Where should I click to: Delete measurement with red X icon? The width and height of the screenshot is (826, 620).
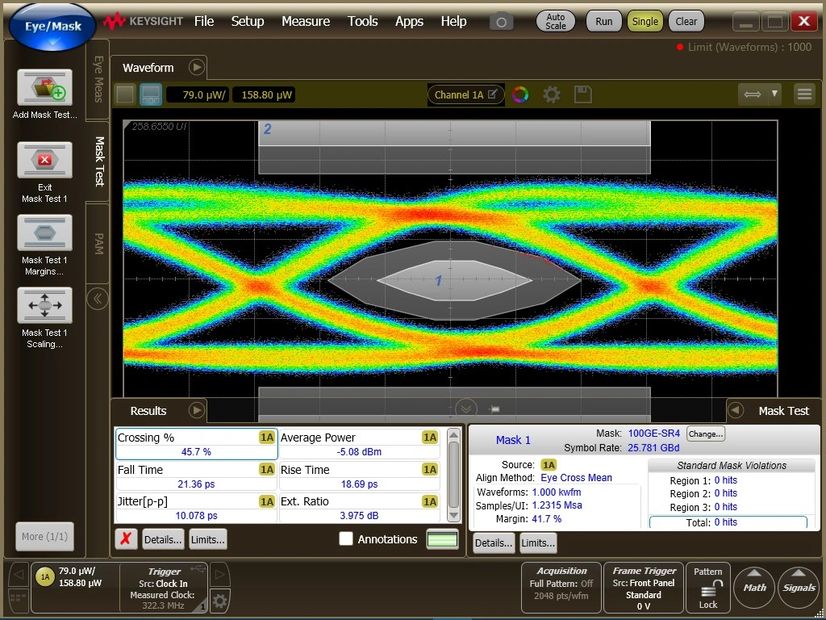(x=126, y=539)
